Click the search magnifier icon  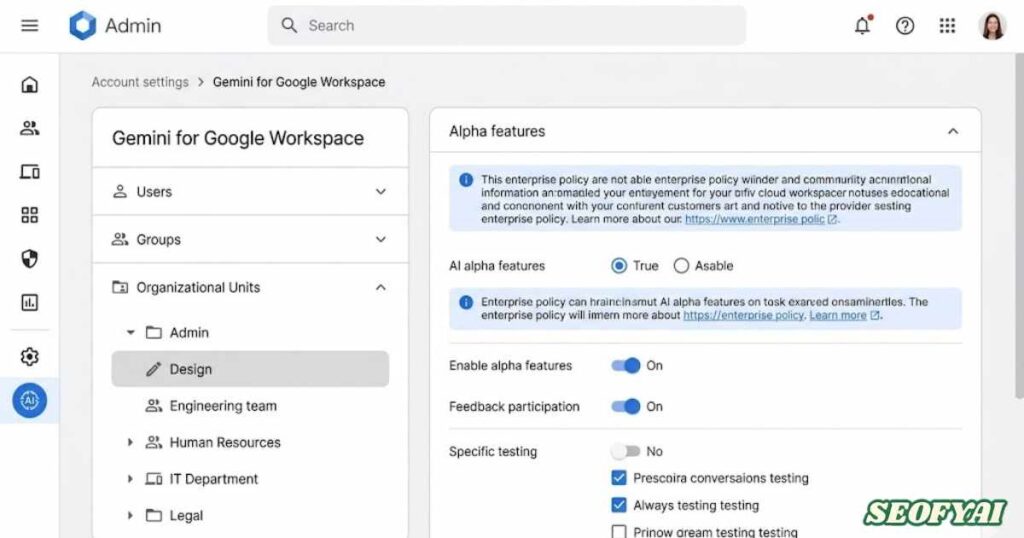(x=289, y=25)
